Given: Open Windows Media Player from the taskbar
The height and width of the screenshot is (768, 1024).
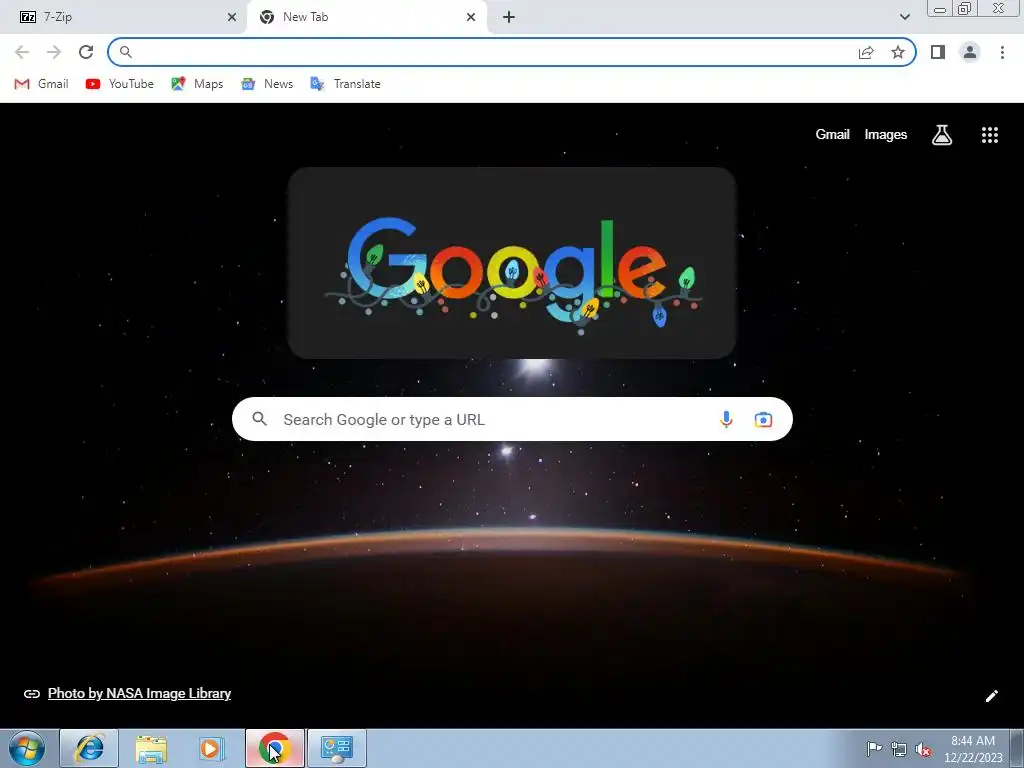Looking at the screenshot, I should coord(212,748).
